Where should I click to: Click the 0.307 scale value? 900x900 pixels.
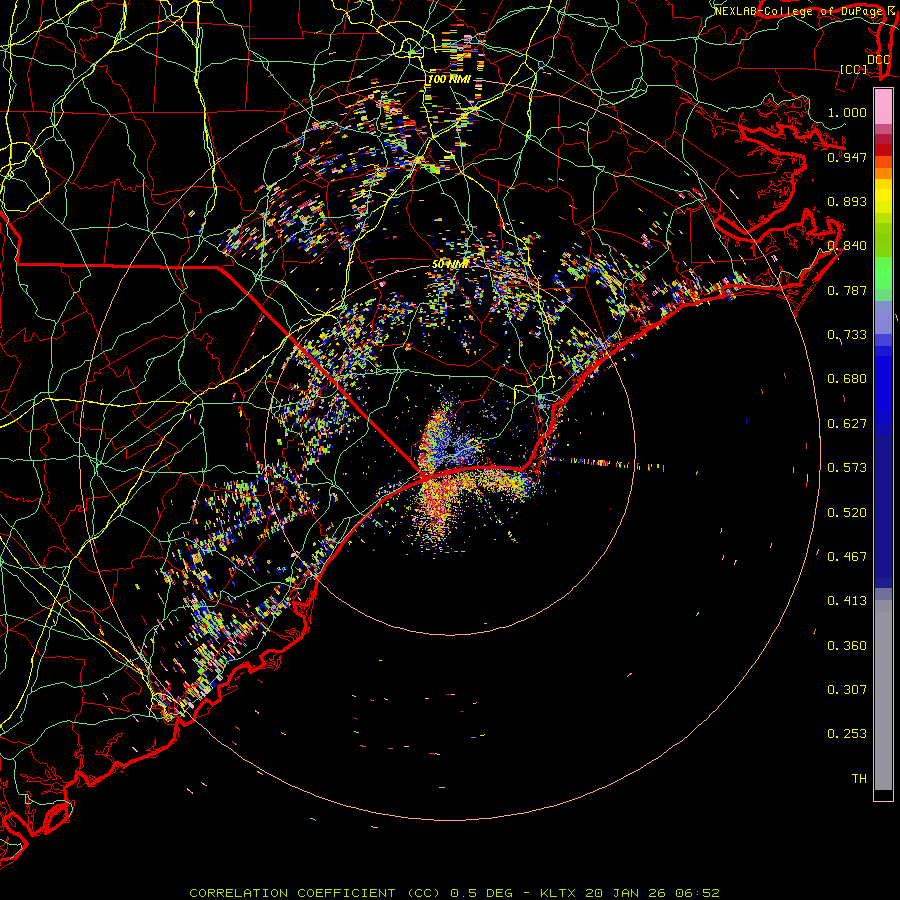[847, 690]
